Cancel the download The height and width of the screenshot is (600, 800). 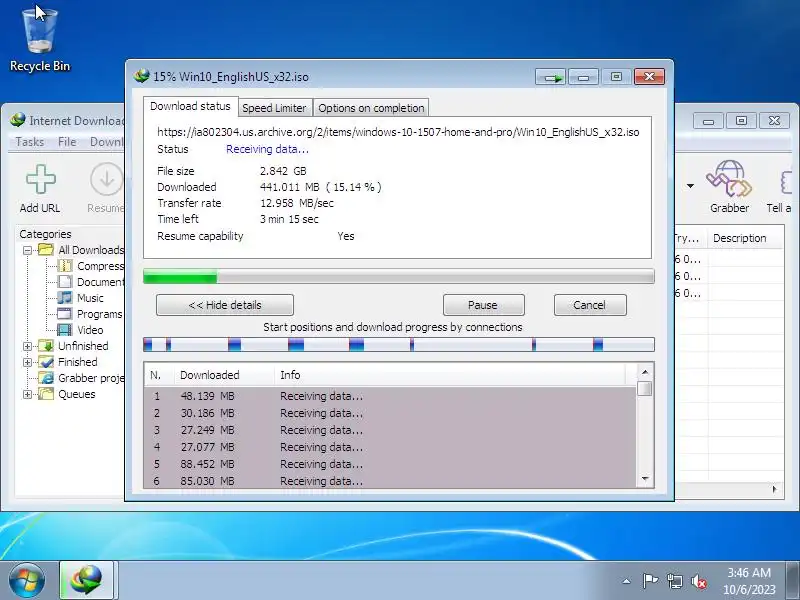pyautogui.click(x=590, y=305)
